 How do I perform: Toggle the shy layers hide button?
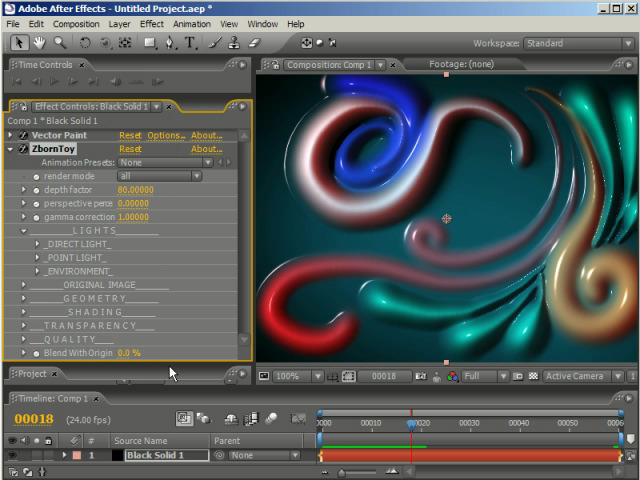coord(231,418)
